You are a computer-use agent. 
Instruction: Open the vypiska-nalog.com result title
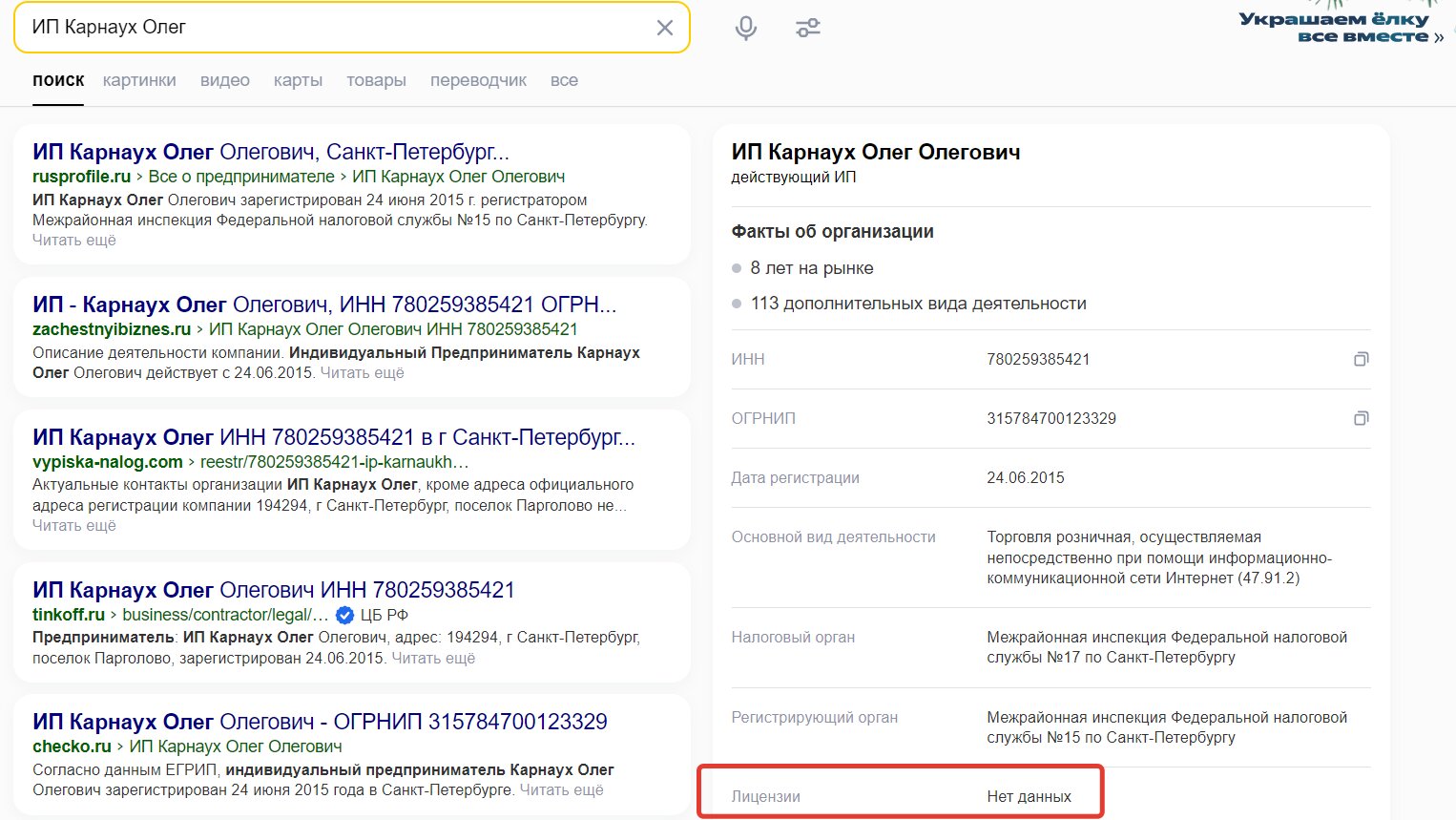(x=333, y=437)
